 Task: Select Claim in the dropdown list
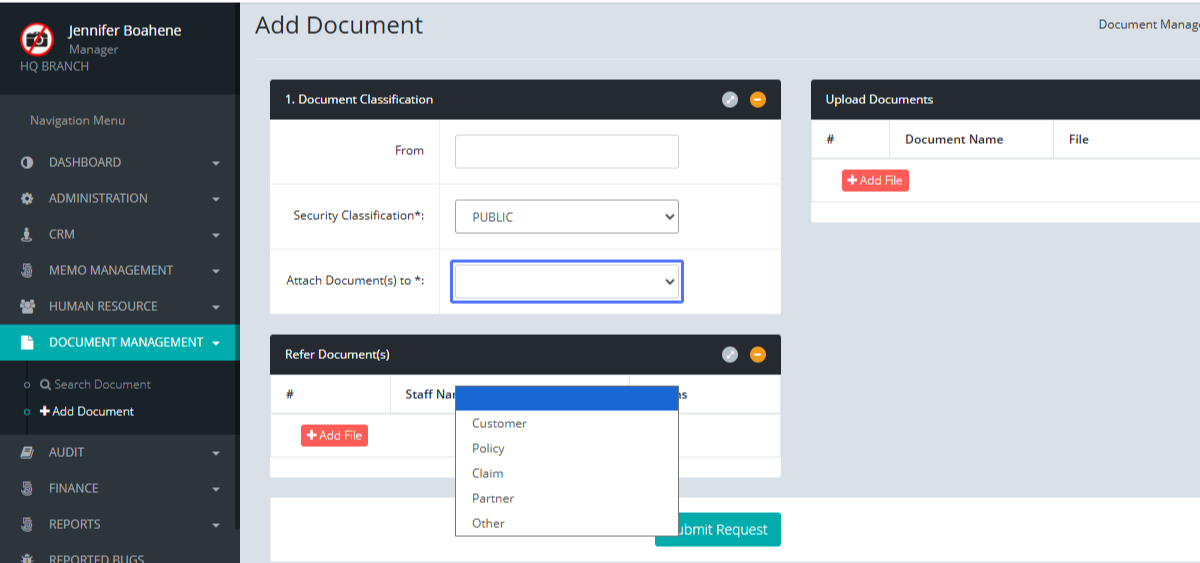point(487,473)
